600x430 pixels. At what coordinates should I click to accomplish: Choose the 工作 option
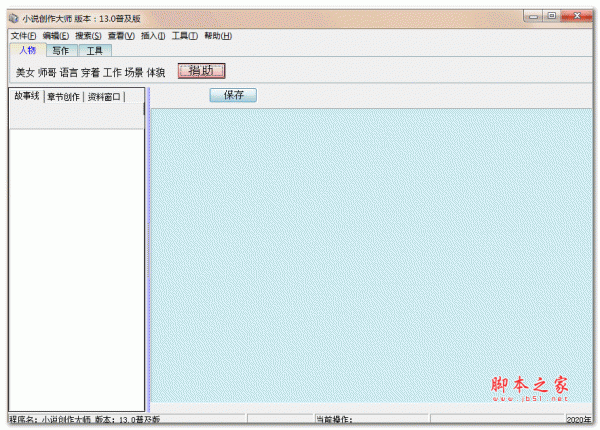(112, 72)
